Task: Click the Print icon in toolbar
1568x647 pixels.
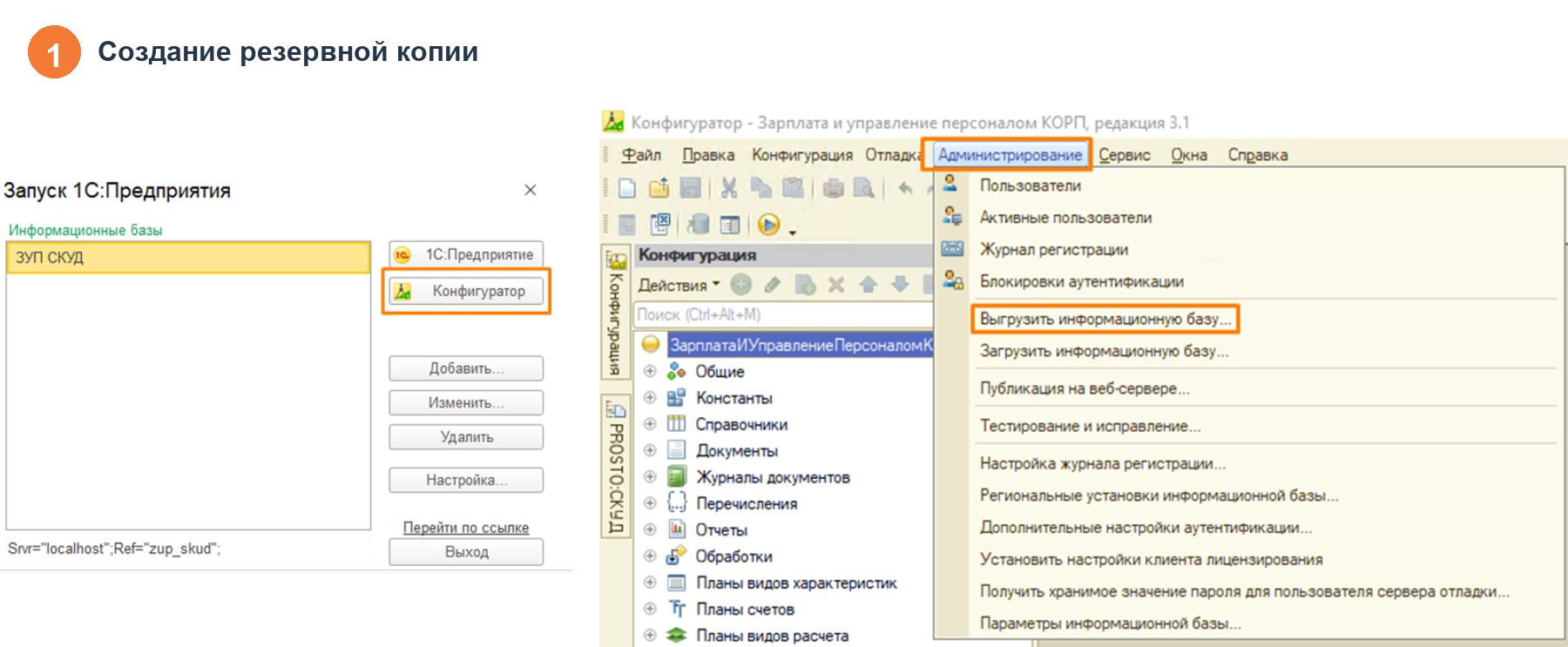Action: pyautogui.click(x=833, y=187)
